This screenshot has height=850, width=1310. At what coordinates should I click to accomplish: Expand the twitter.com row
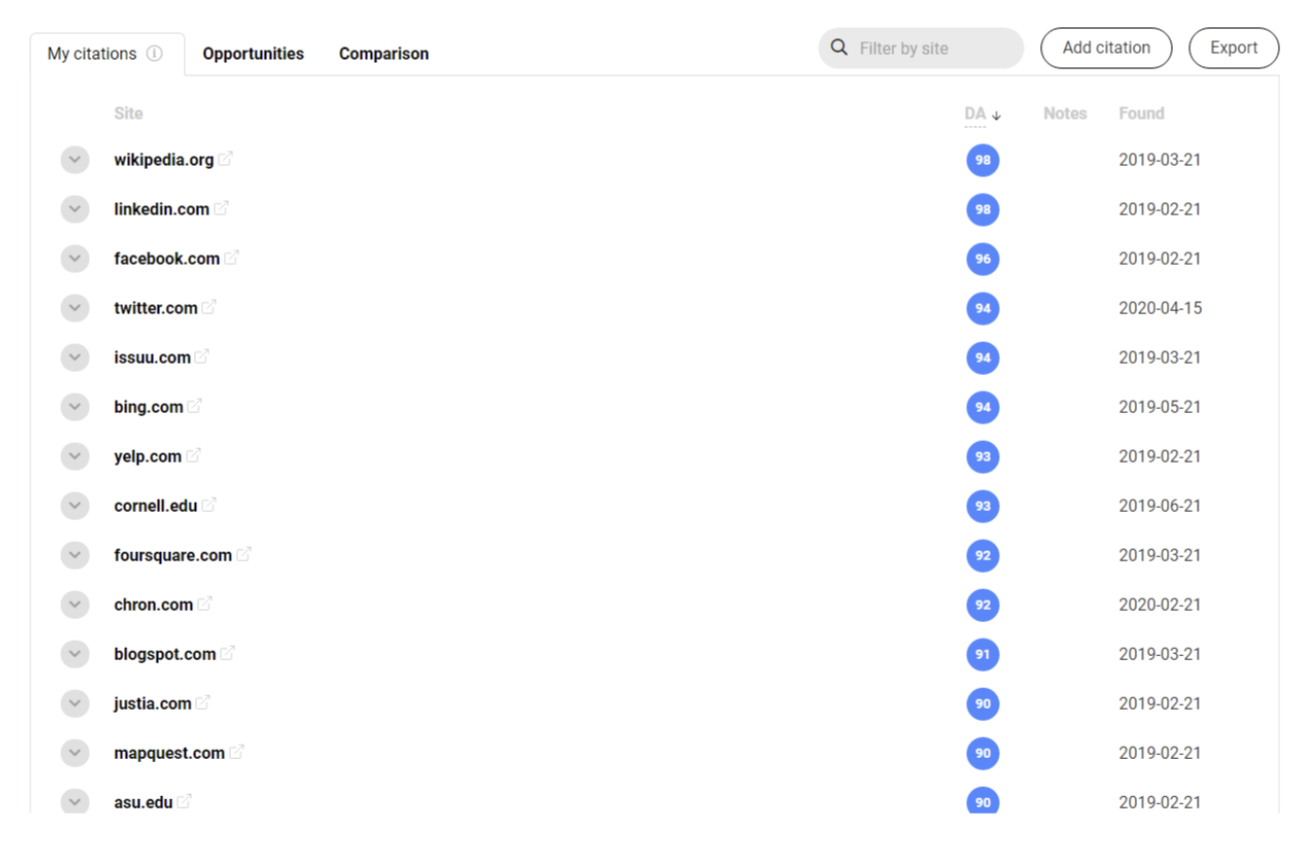75,308
